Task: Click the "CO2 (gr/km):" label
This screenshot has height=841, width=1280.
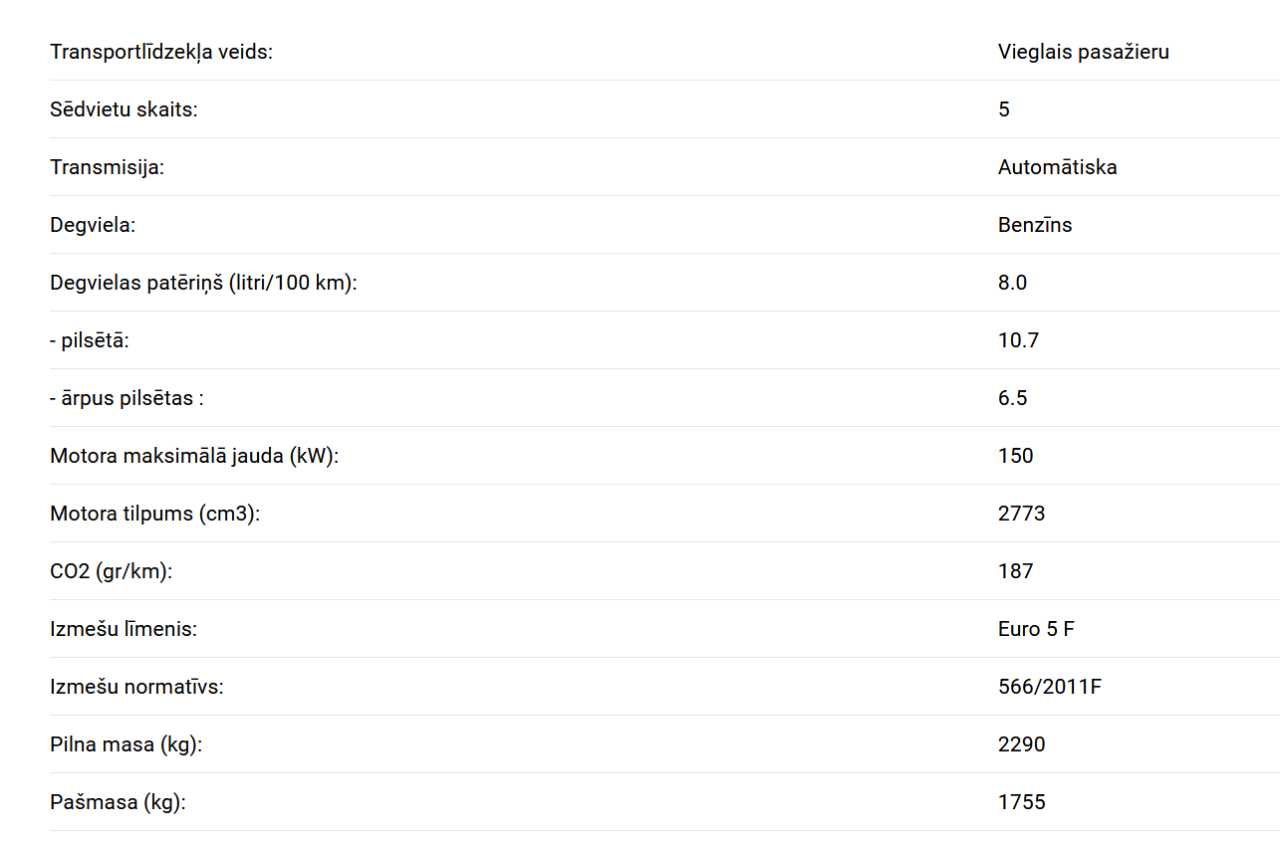Action: click(111, 572)
